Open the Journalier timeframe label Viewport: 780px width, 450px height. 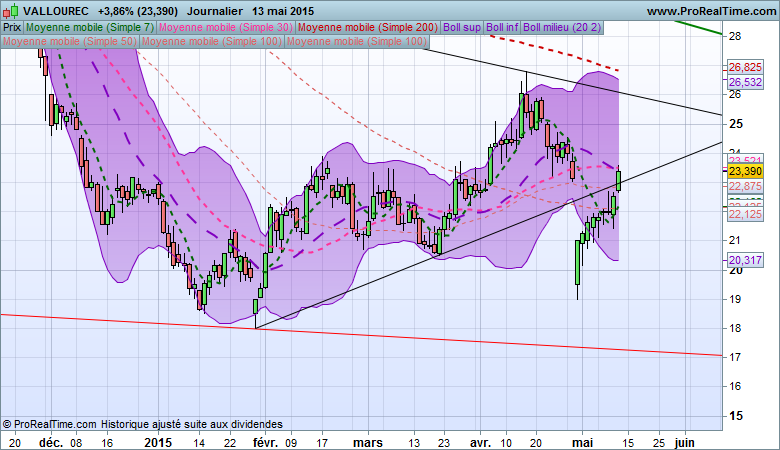pyautogui.click(x=215, y=11)
